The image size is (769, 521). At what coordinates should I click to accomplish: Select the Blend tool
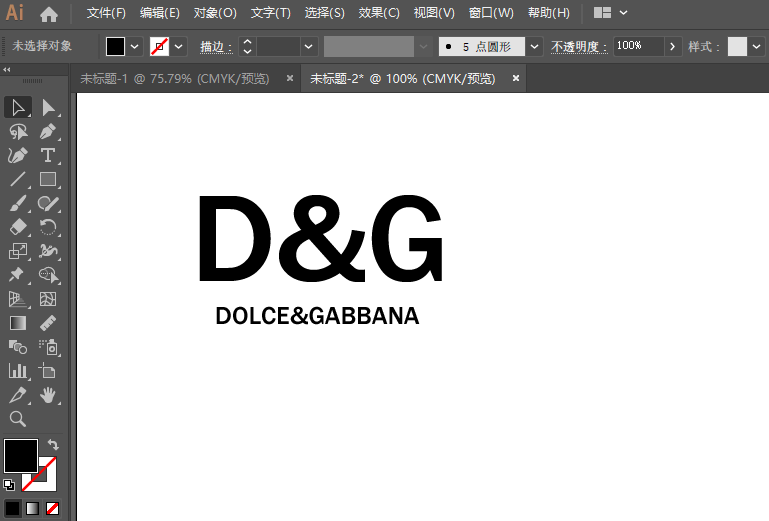point(18,347)
